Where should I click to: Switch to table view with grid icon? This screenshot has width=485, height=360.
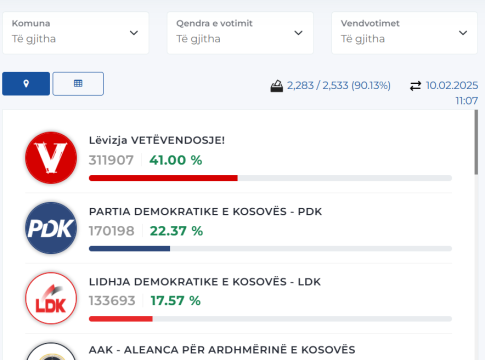(78, 84)
